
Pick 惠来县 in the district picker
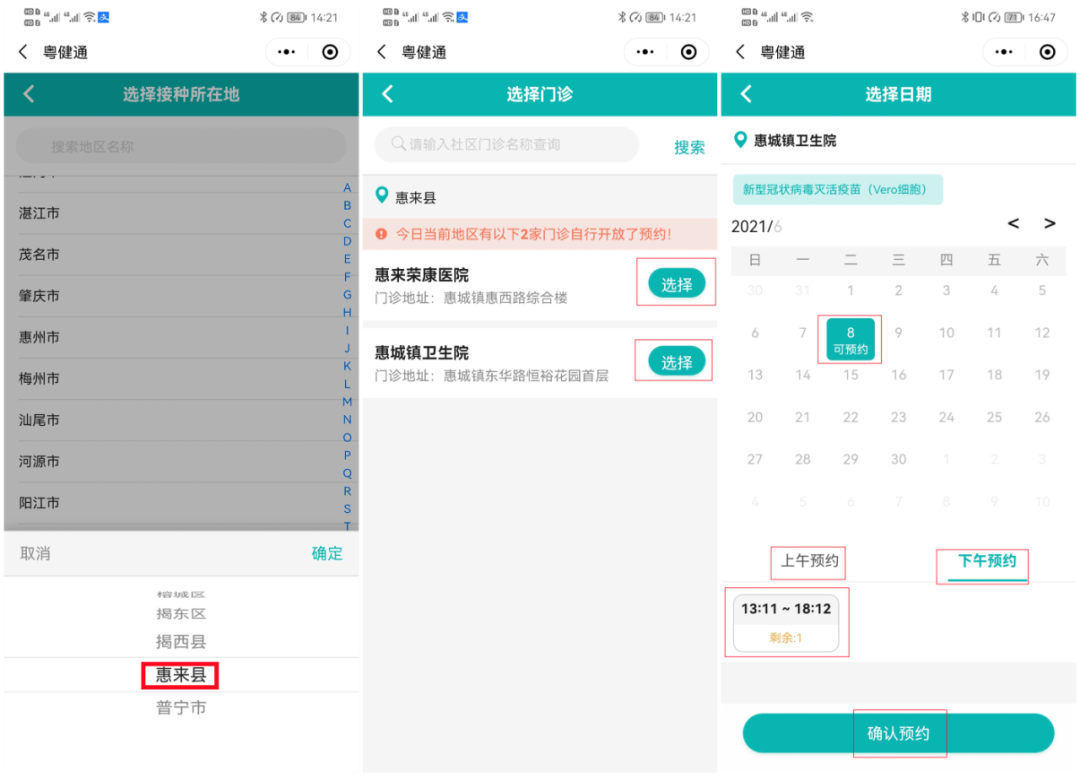tap(180, 675)
